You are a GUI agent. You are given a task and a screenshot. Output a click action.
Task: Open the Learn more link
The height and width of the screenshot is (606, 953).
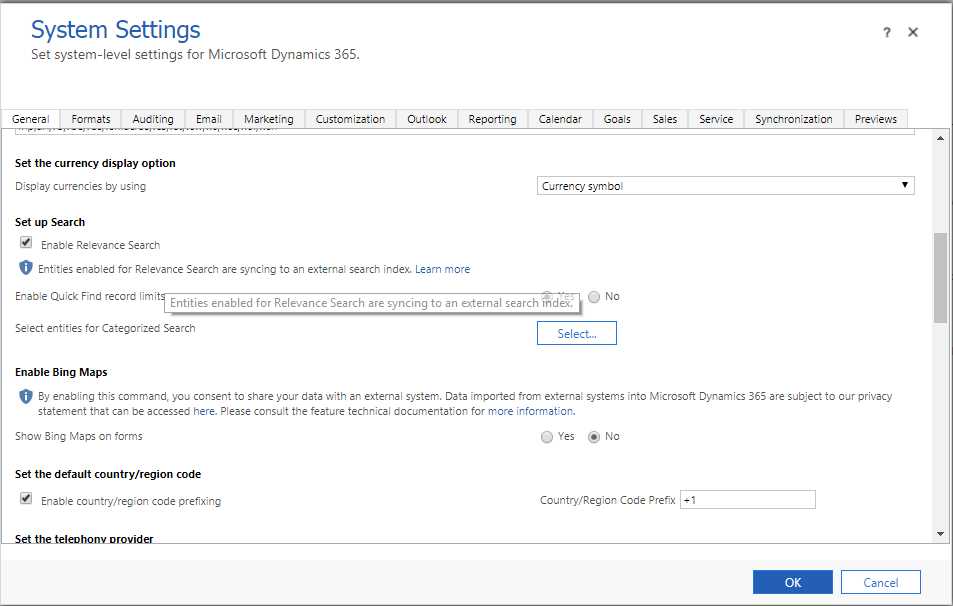pyautogui.click(x=443, y=269)
